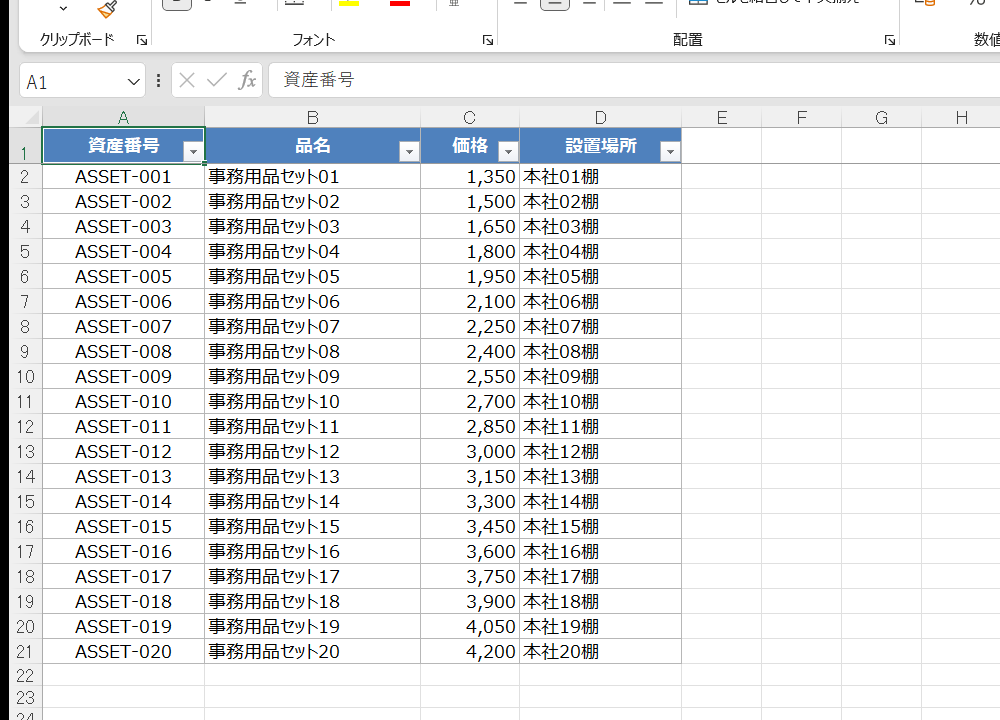The width and height of the screenshot is (1000, 720).
Task: Select the Format Painter brush icon
Action: [x=107, y=9]
